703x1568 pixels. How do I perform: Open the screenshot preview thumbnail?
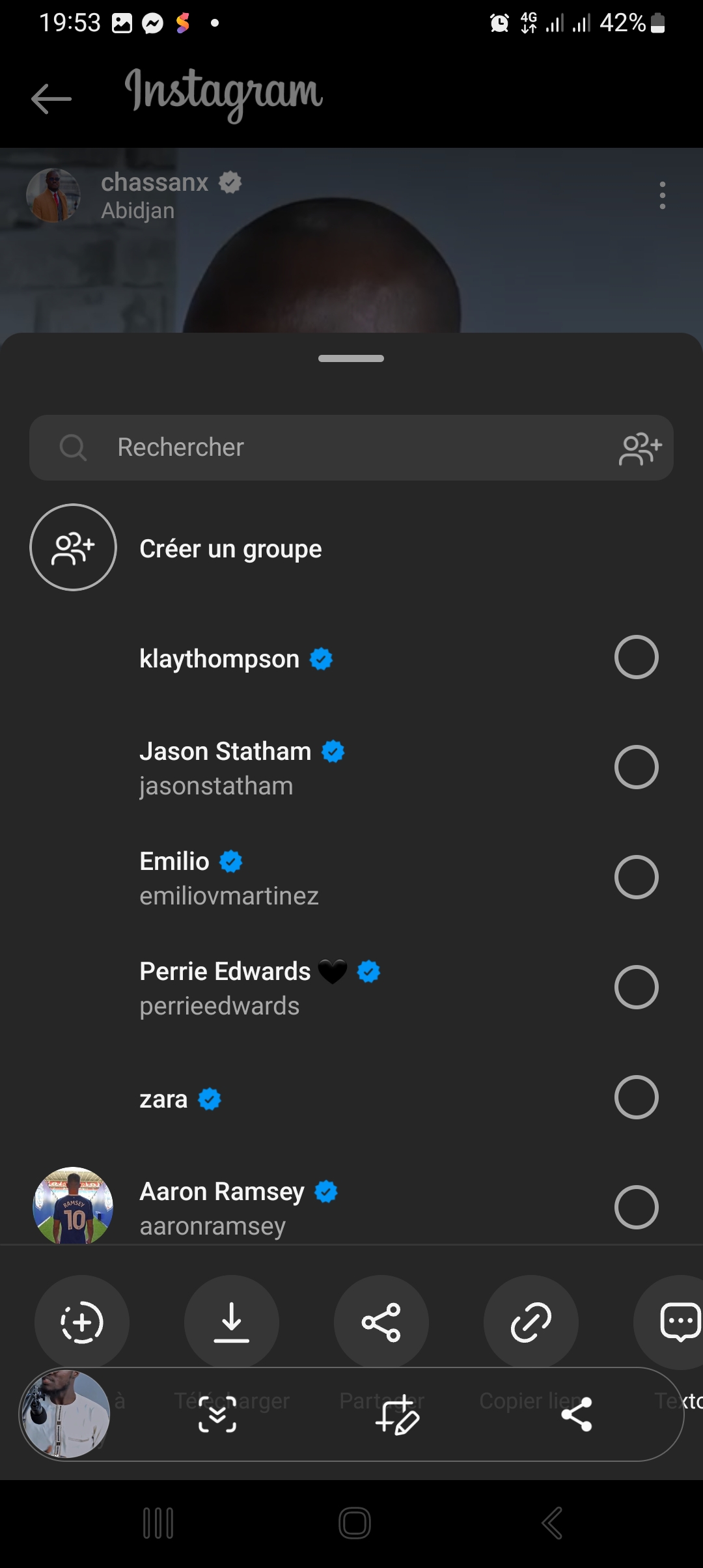[x=65, y=1414]
